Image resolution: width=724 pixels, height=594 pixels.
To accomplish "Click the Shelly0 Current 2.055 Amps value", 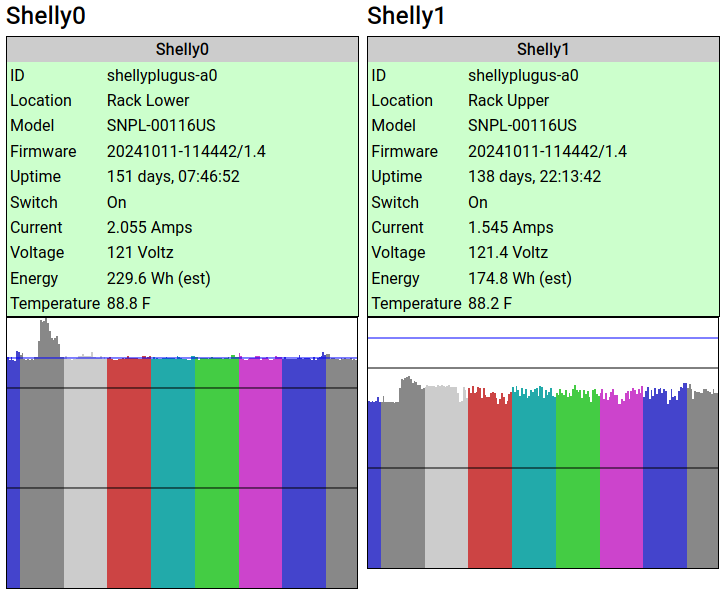I will click(149, 227).
